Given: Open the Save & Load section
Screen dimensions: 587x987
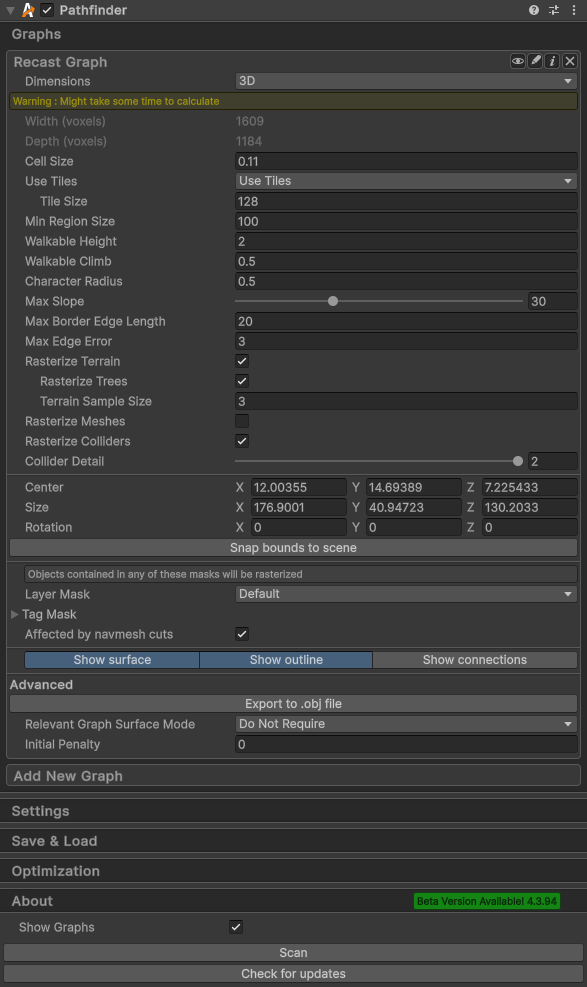Looking at the screenshot, I should tap(293, 841).
